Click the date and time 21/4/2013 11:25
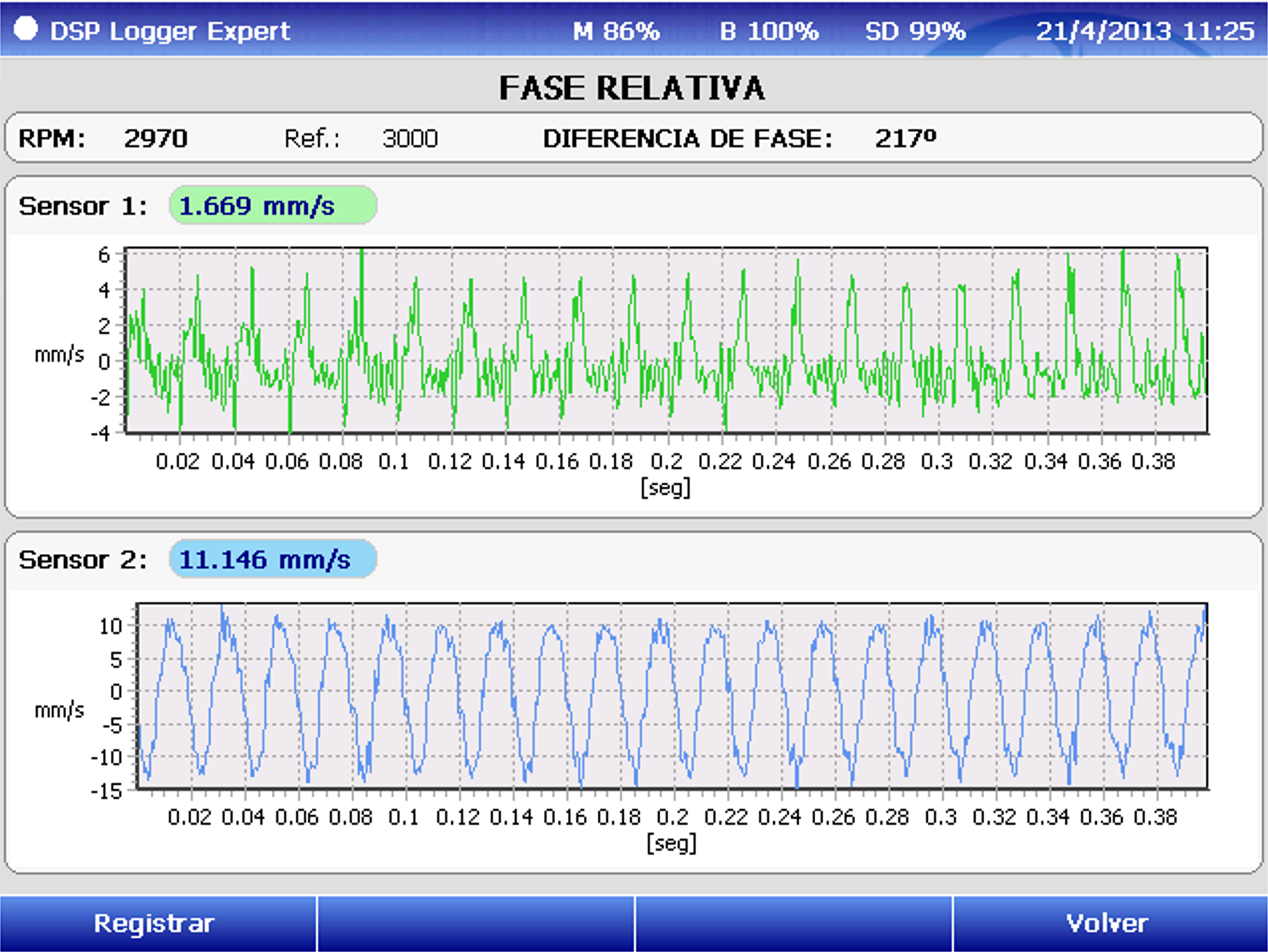Image resolution: width=1268 pixels, height=952 pixels. point(1145,31)
